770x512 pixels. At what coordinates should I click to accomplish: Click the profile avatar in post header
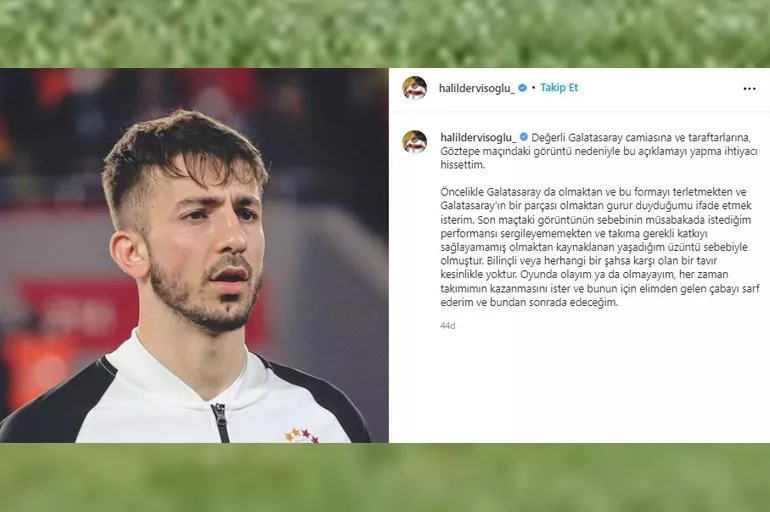pos(414,88)
